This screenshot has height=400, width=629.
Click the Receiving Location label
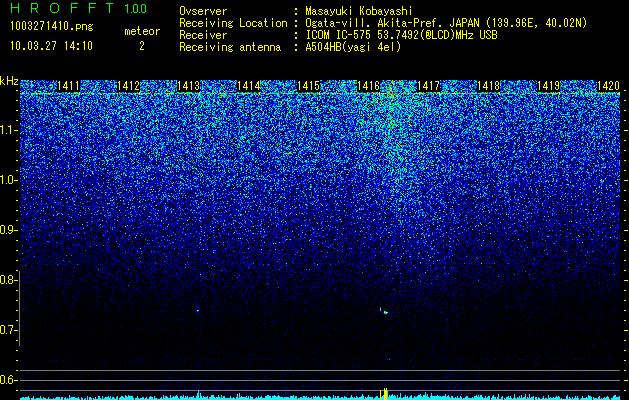pyautogui.click(x=233, y=23)
